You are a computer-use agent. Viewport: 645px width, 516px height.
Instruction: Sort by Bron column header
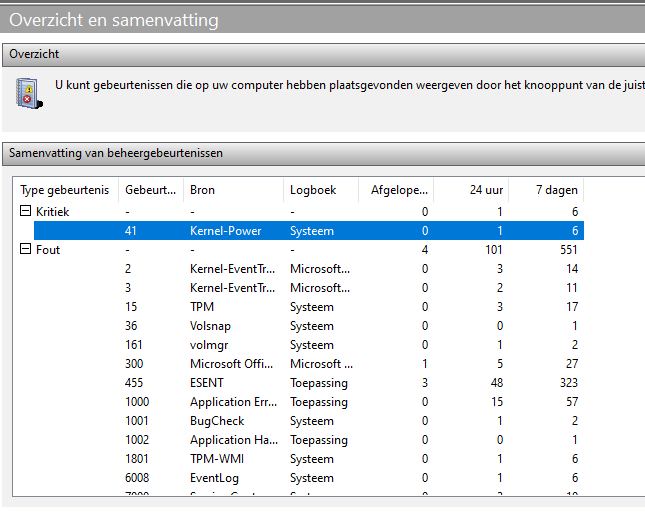pos(233,190)
